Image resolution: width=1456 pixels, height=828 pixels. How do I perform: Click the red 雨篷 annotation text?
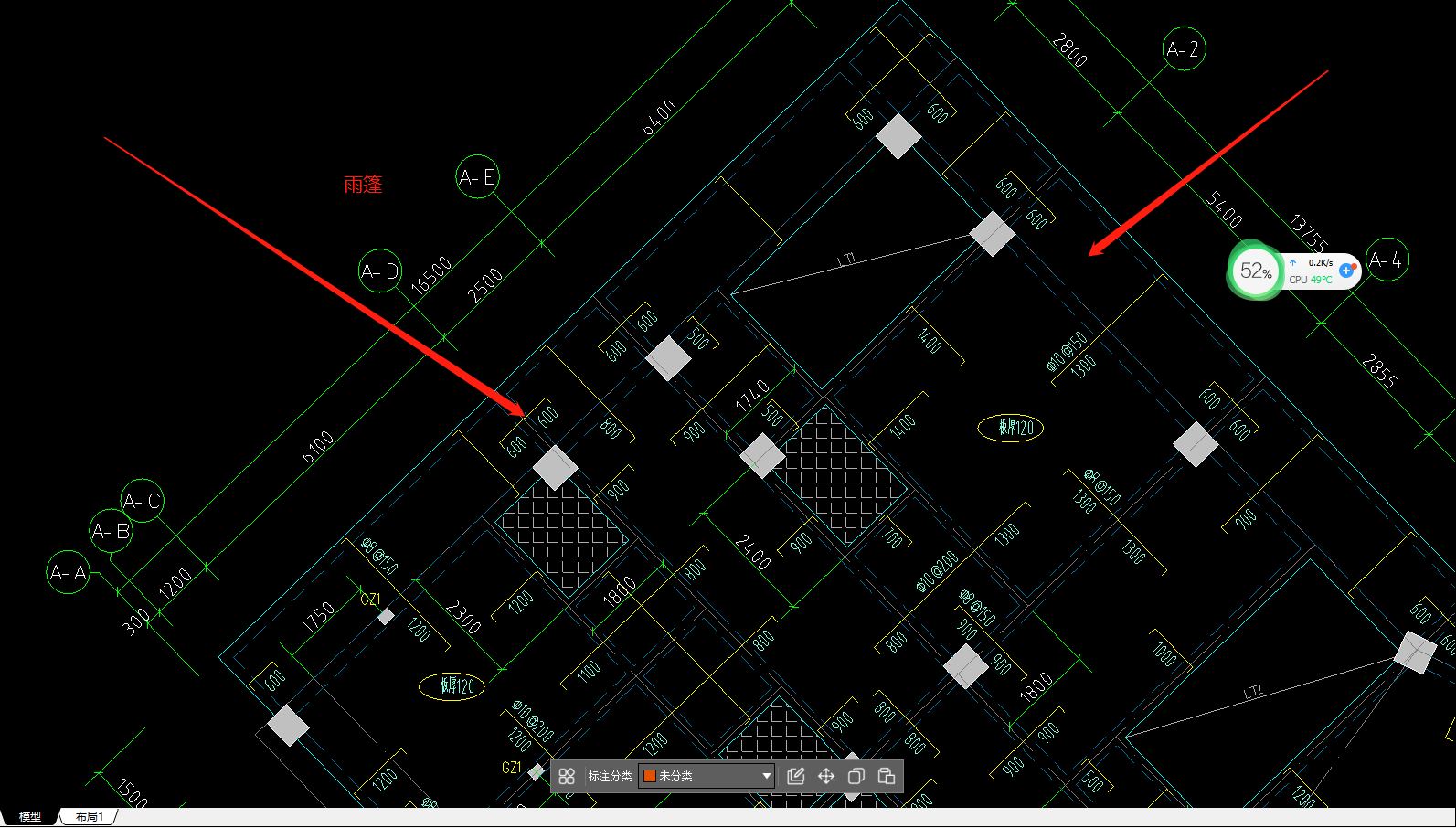click(x=363, y=185)
